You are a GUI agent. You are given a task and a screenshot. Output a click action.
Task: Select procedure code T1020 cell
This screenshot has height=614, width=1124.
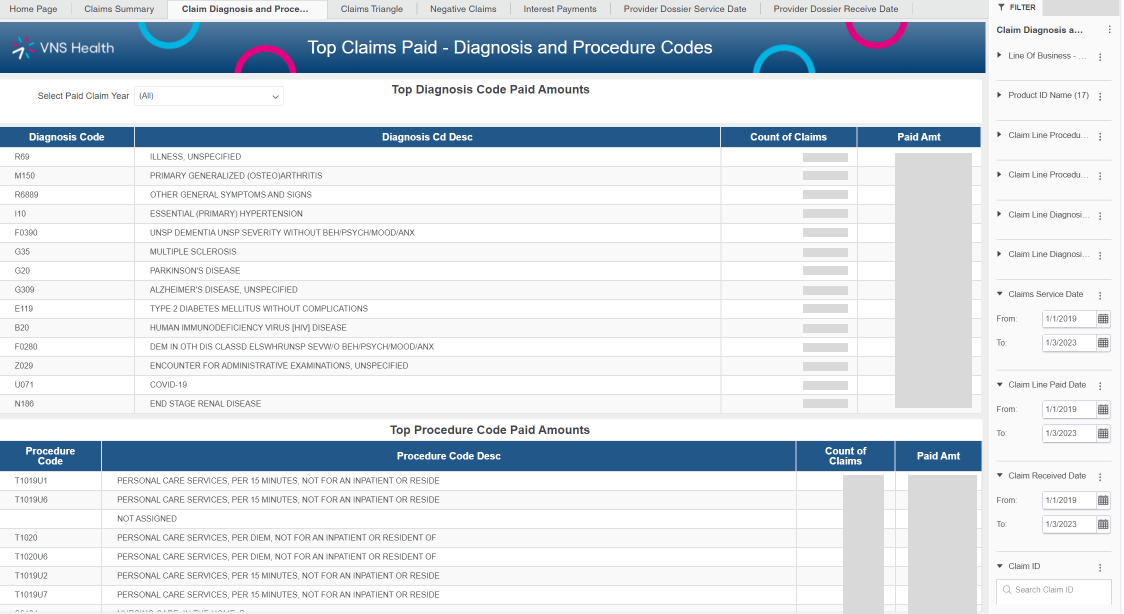[x=50, y=537]
